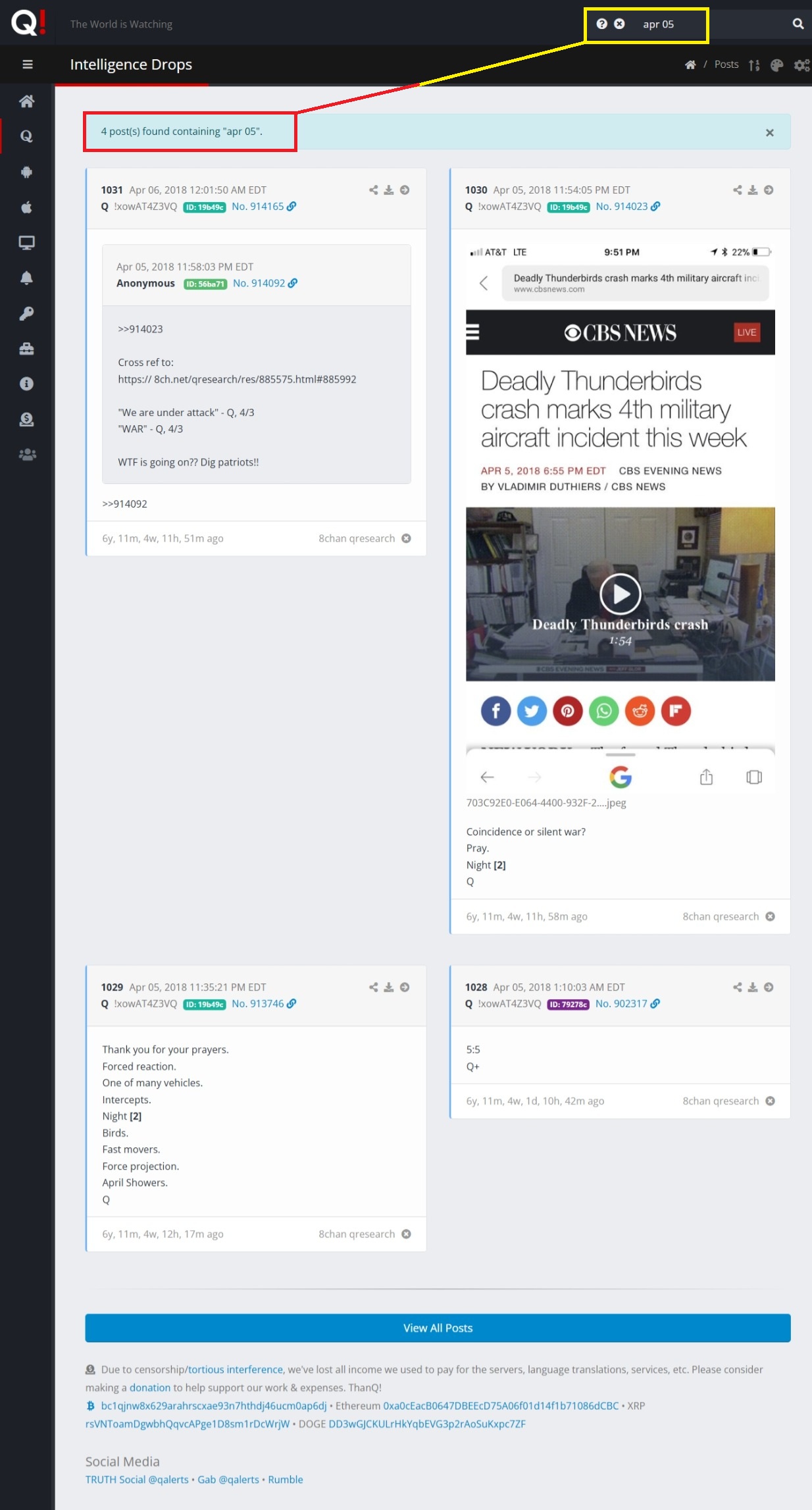Open link No. 914023

point(628,207)
